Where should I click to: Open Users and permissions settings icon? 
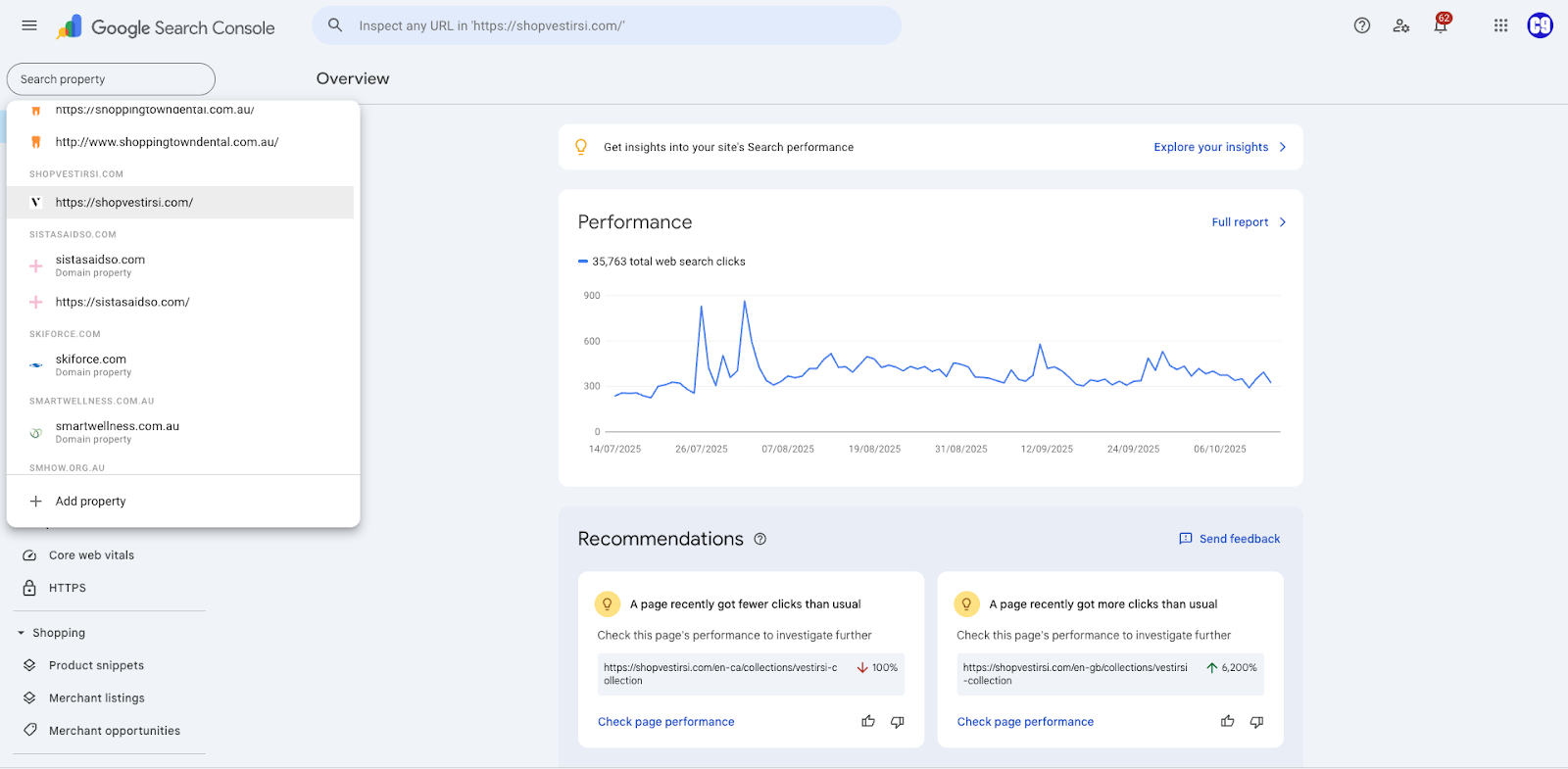(1400, 25)
